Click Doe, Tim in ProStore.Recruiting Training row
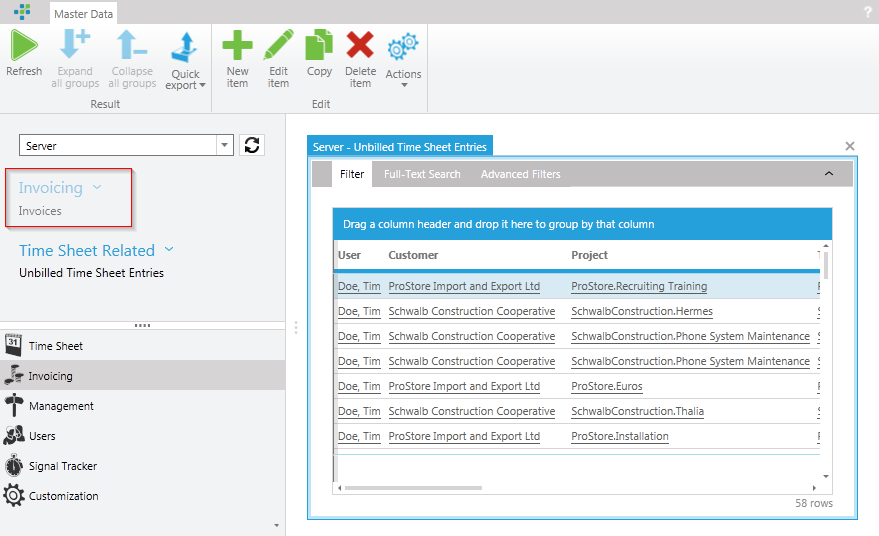 pos(359,286)
